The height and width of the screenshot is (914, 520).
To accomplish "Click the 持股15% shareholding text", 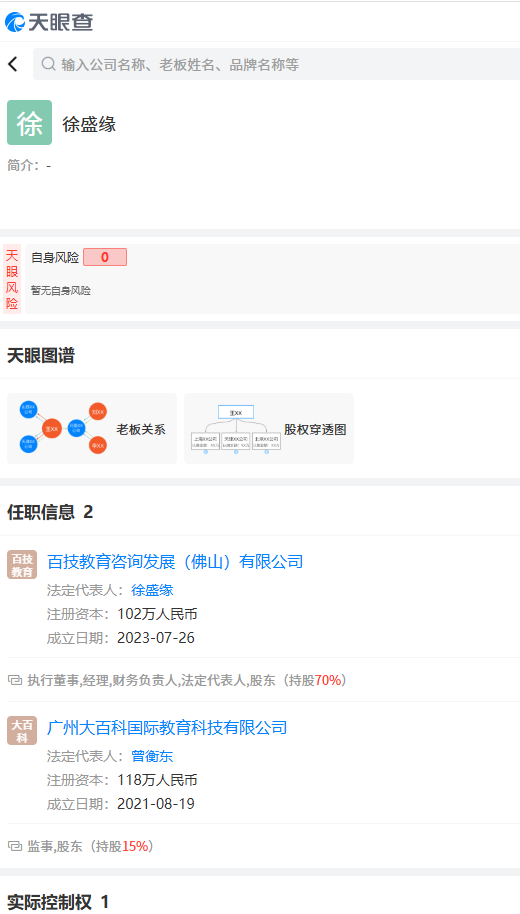I will coord(122,846).
